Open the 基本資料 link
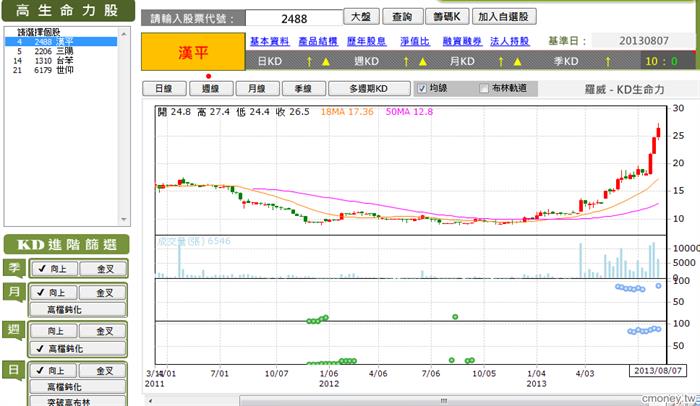Image resolution: width=700 pixels, height=406 pixels. coord(270,41)
